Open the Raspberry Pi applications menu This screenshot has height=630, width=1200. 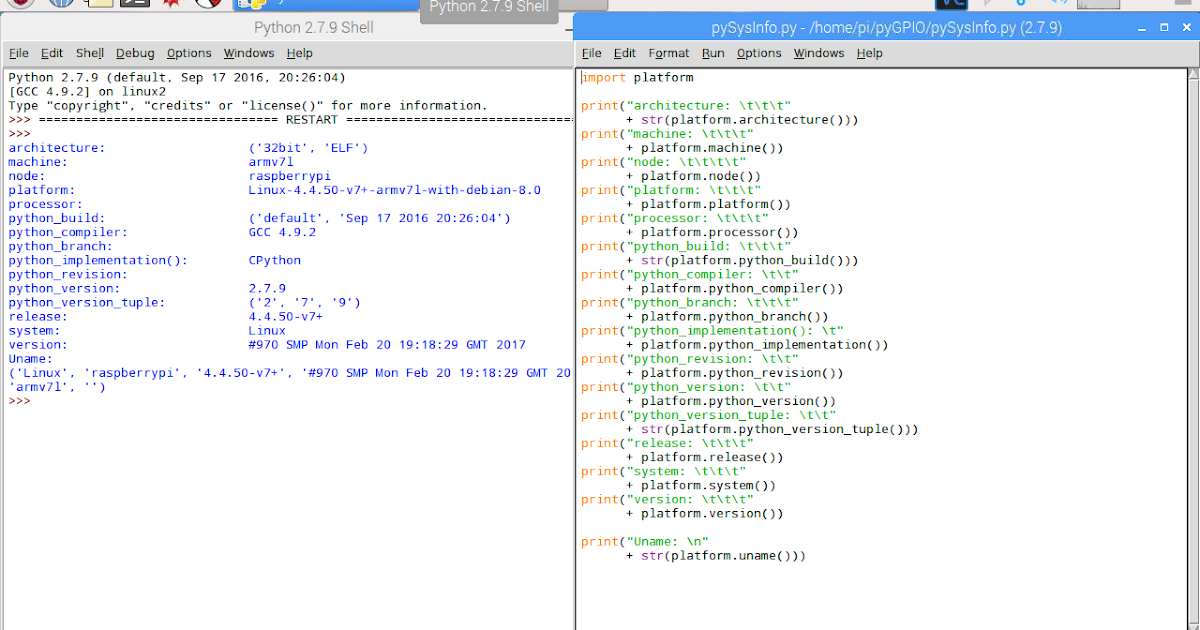18,6
